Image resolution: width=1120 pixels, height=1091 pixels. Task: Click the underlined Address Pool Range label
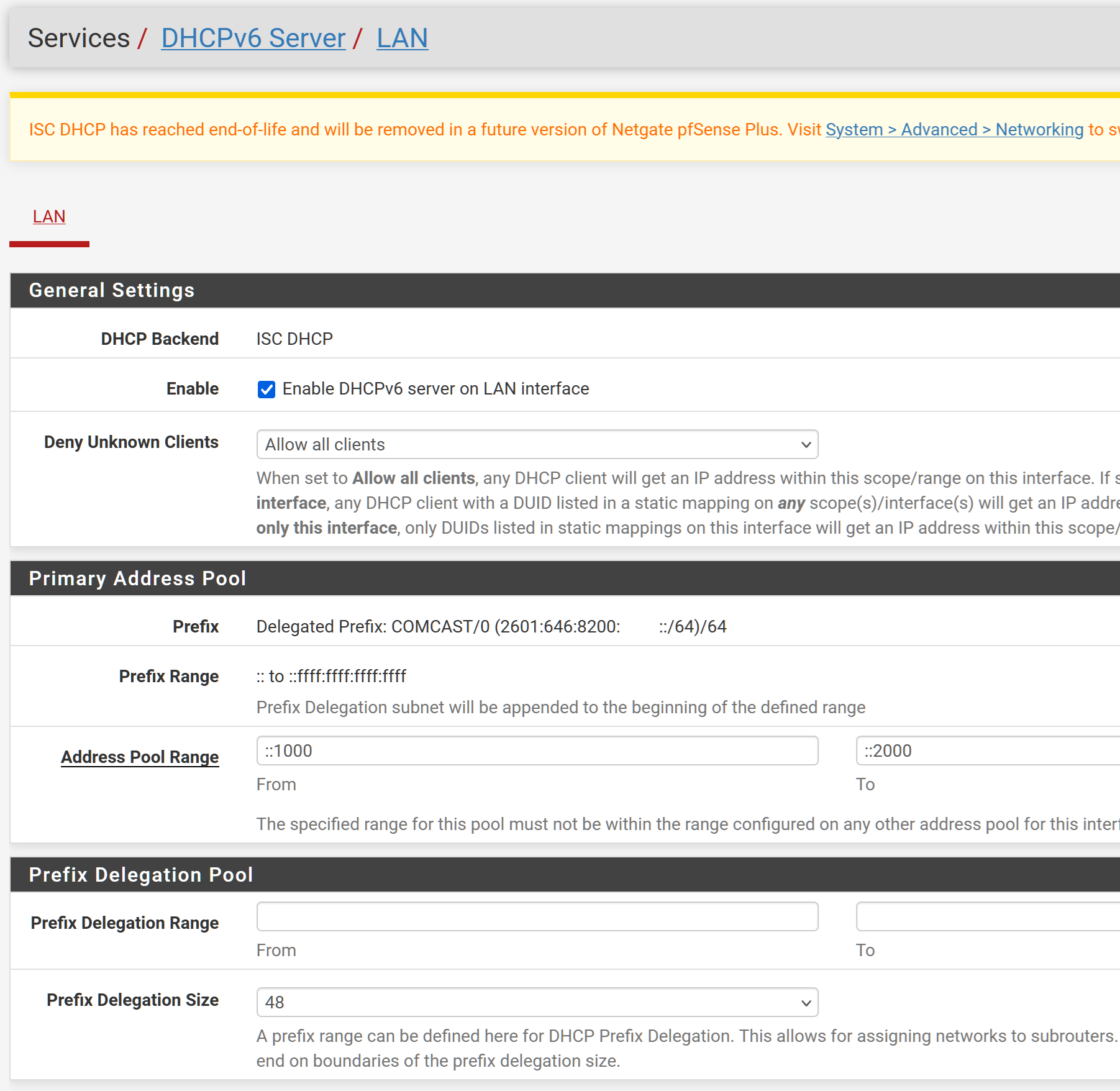point(140,757)
